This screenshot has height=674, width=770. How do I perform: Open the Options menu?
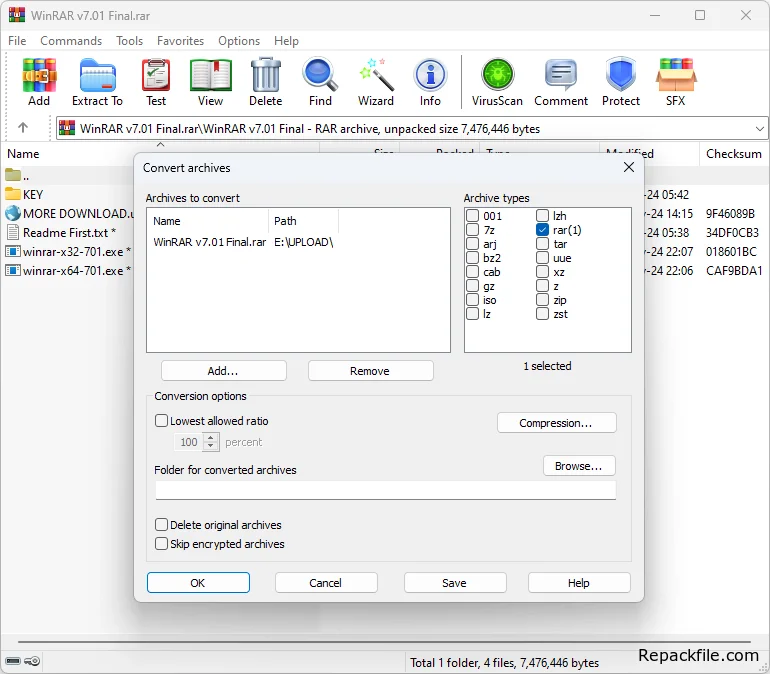click(239, 41)
